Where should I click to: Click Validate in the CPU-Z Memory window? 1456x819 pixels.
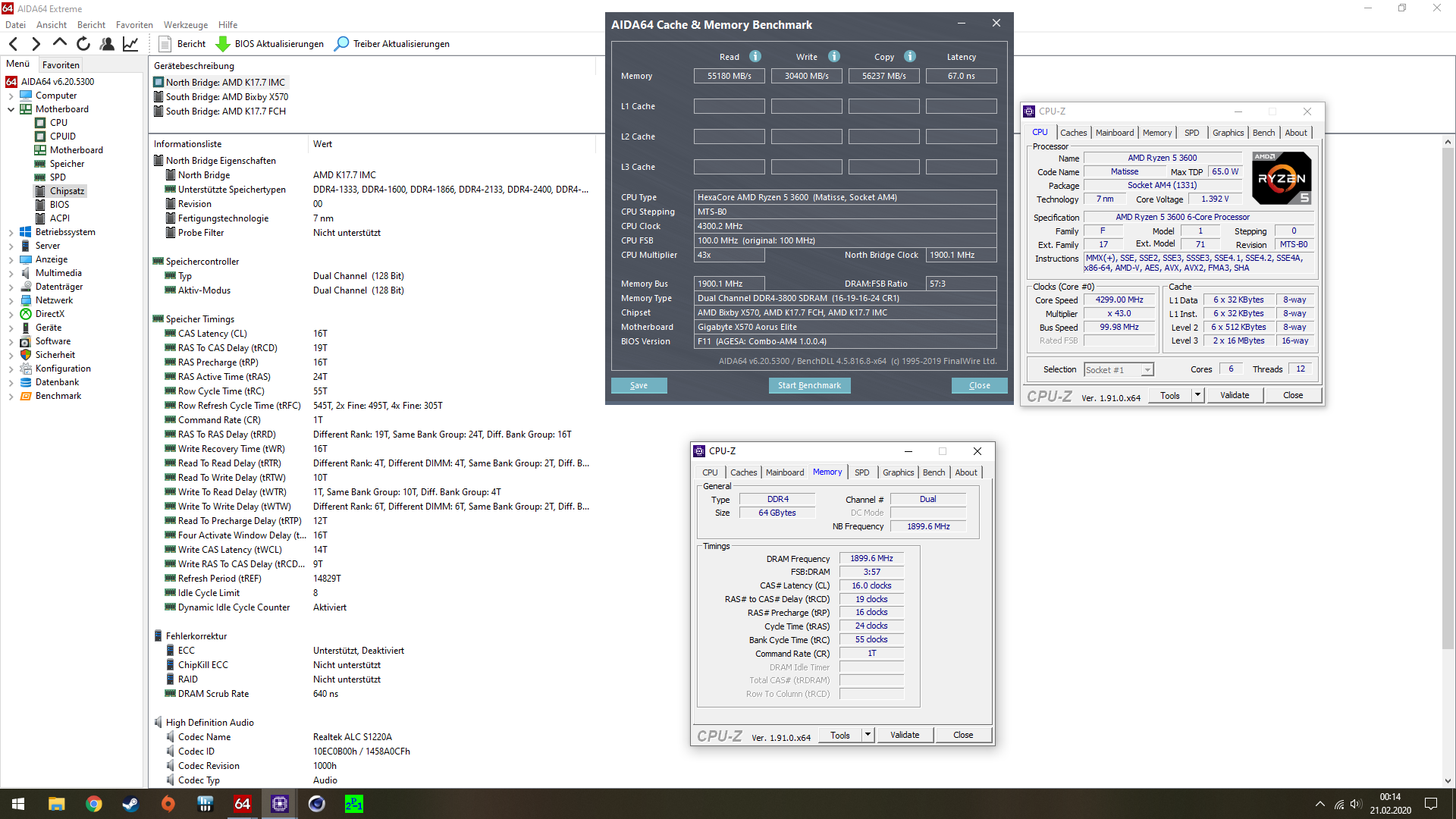click(905, 734)
